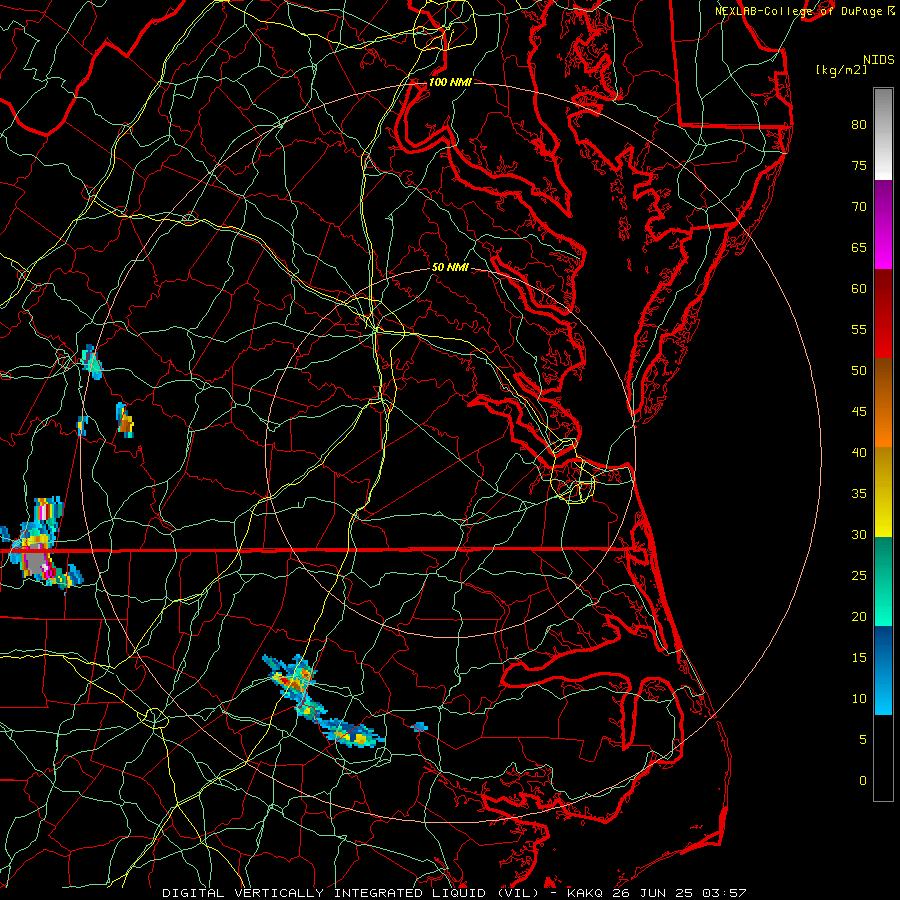Click the 45 value on the scale
Viewport: 900px width, 900px height.
coord(859,412)
